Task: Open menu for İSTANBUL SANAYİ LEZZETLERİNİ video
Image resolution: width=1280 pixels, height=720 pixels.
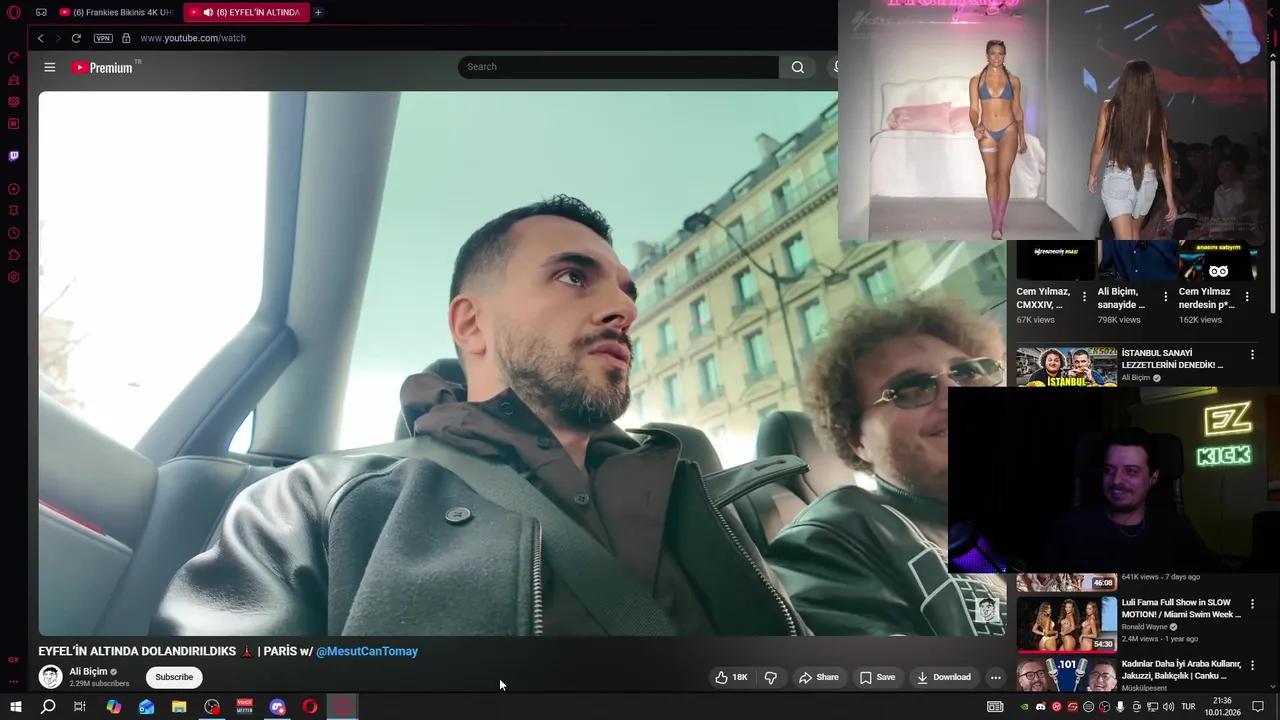Action: coord(1252,354)
